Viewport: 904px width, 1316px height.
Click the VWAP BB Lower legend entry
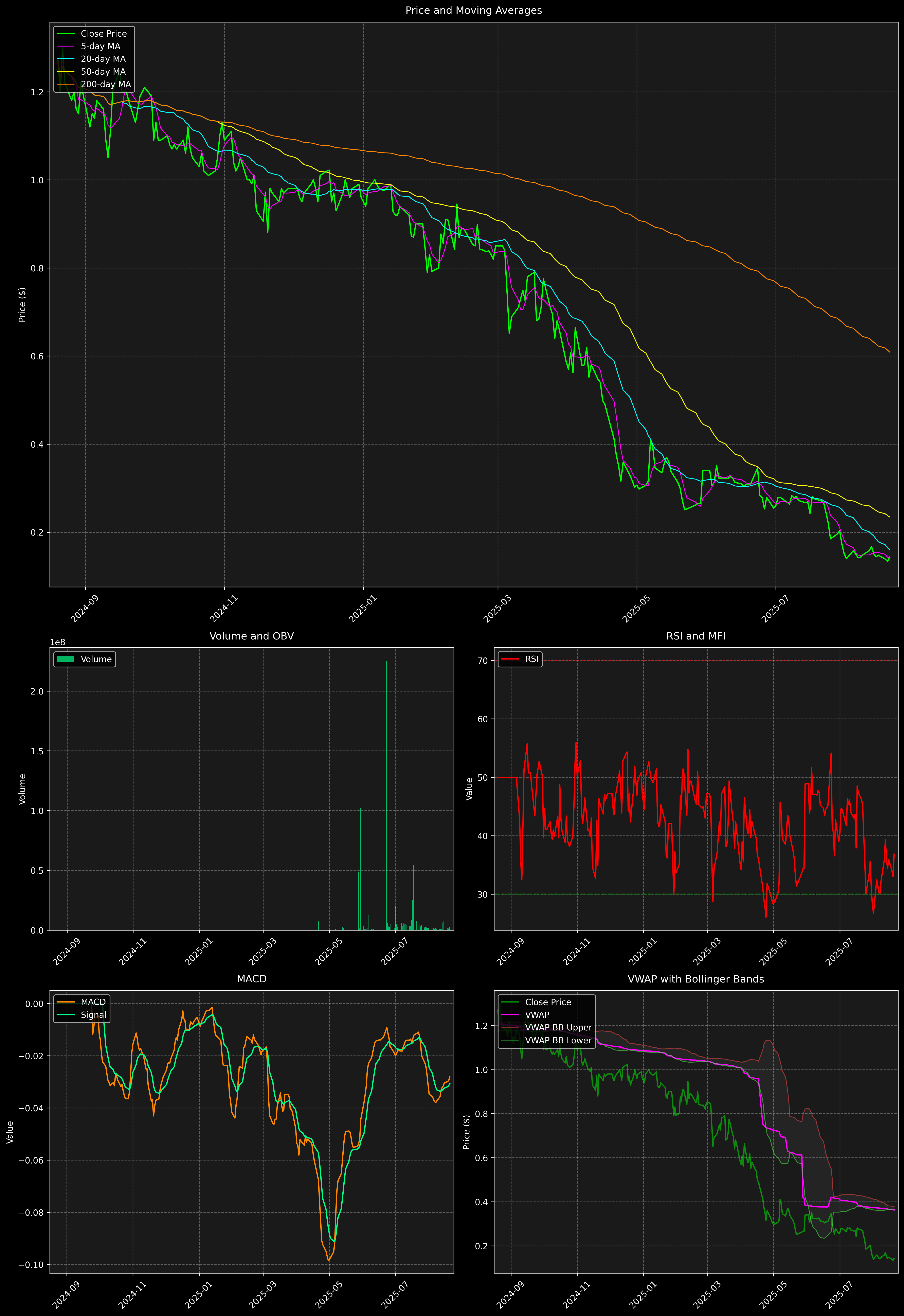(x=558, y=1040)
